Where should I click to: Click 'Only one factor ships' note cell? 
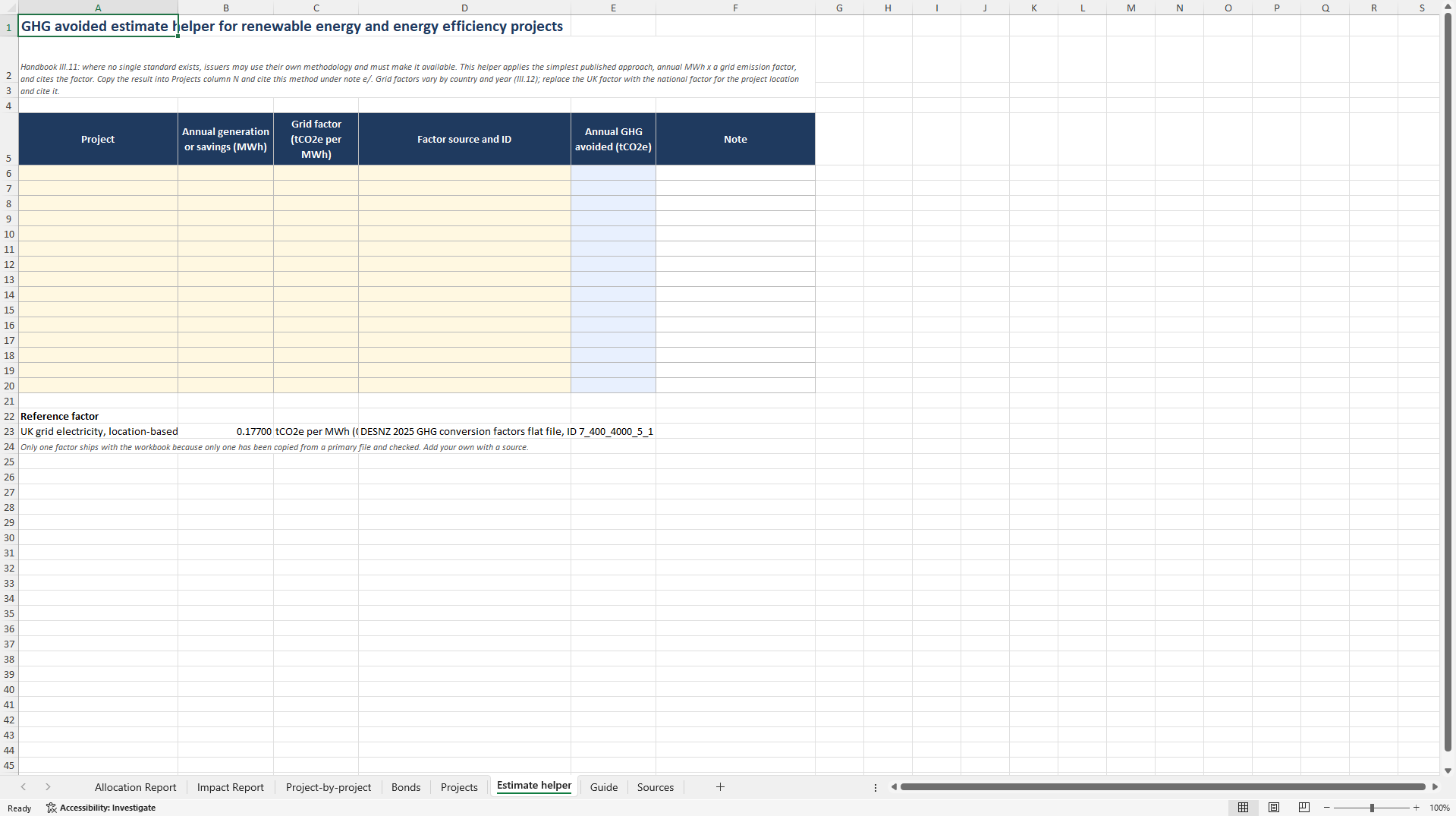tap(274, 447)
